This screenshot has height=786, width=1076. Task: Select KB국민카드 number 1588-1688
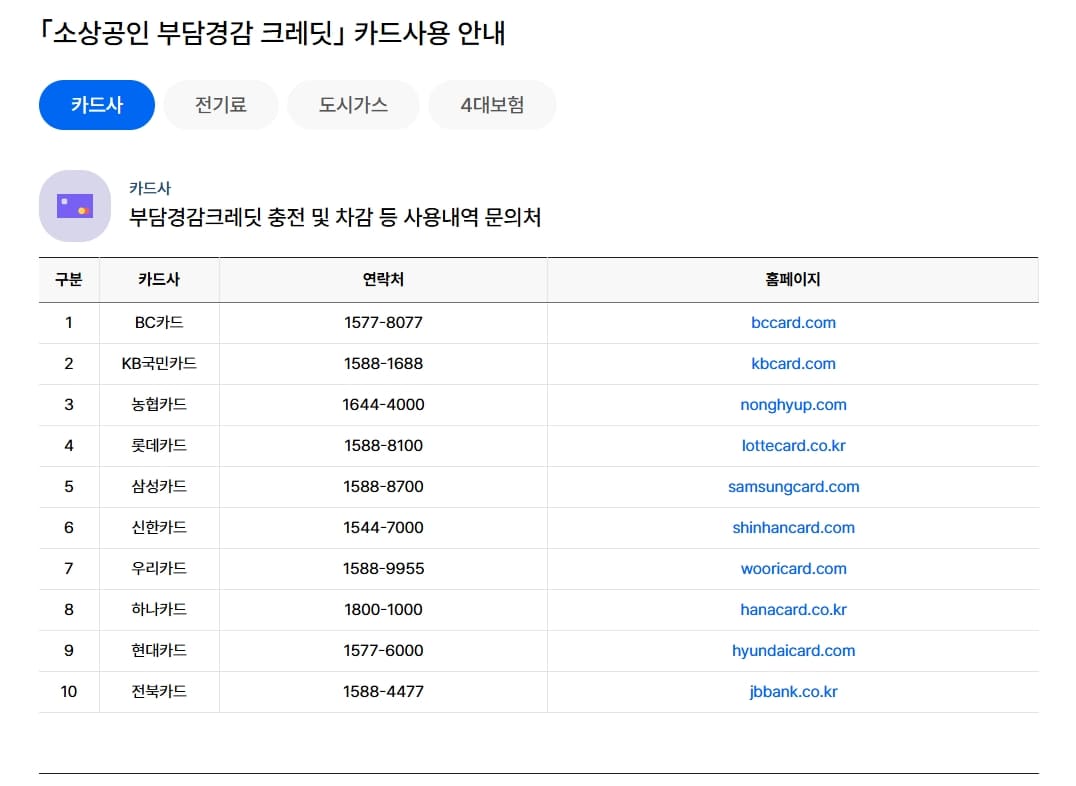(x=383, y=364)
